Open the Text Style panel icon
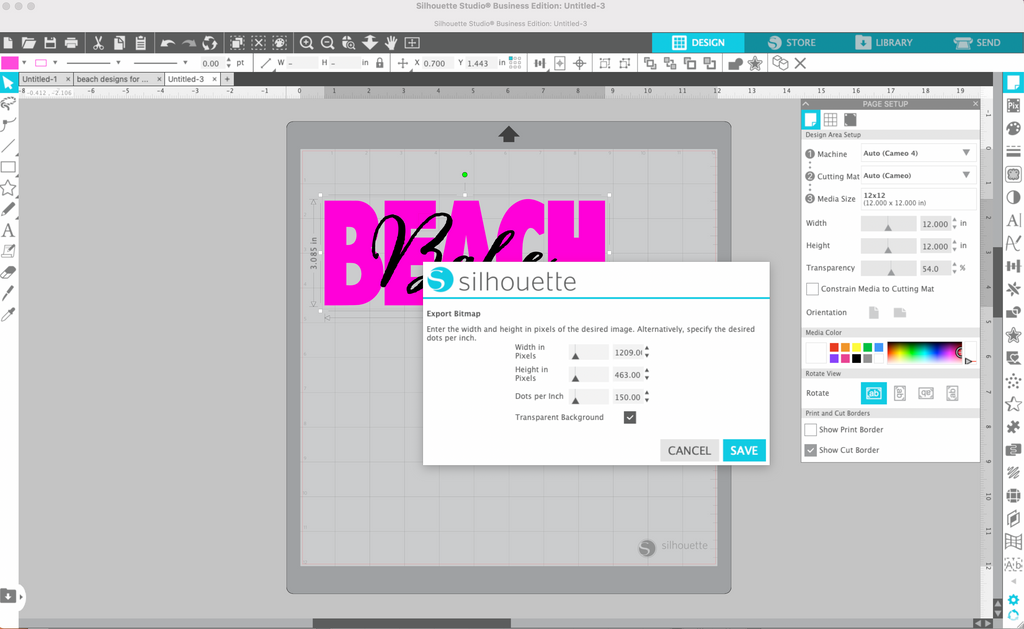This screenshot has width=1024, height=629. (1013, 220)
